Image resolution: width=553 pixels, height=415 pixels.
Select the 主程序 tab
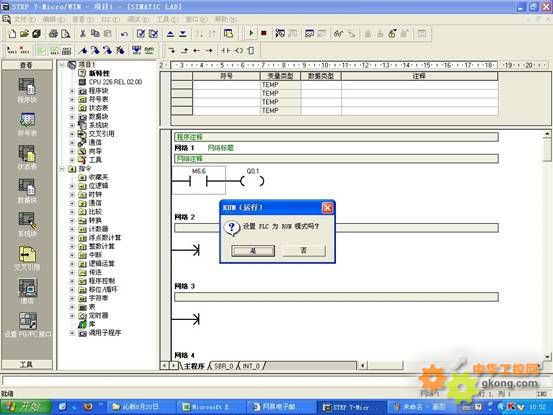pos(194,366)
